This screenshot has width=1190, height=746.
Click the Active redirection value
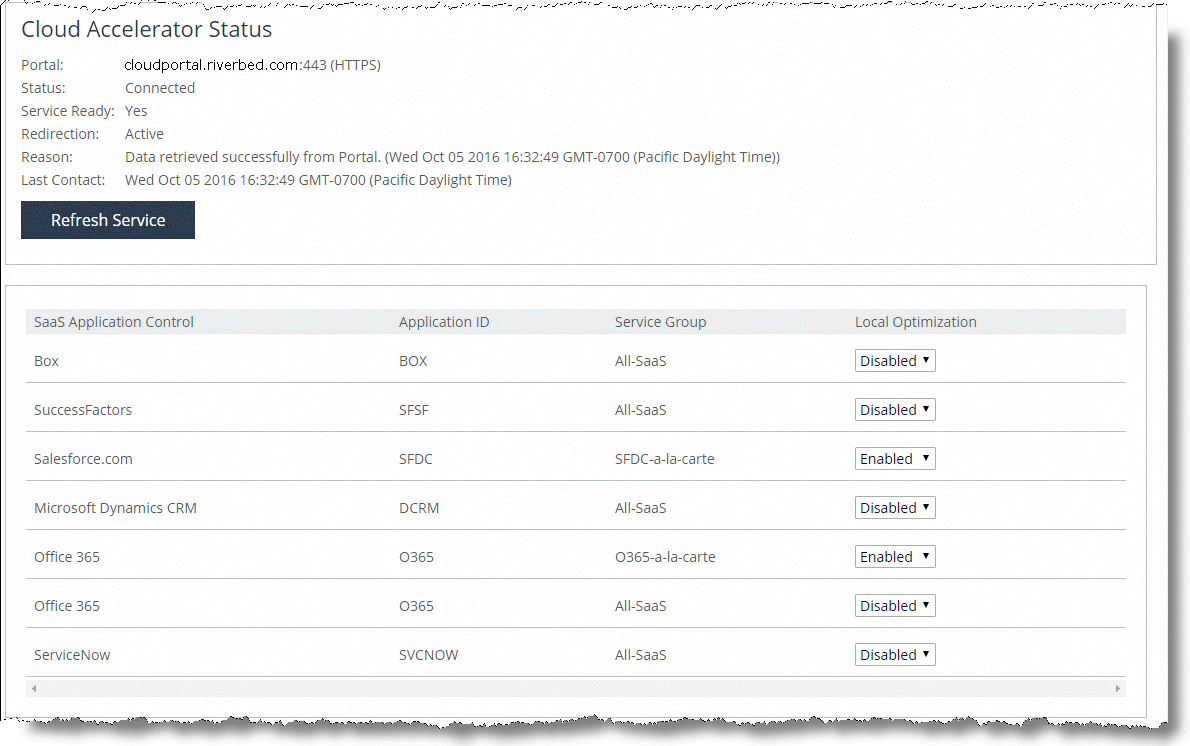pyautogui.click(x=144, y=134)
